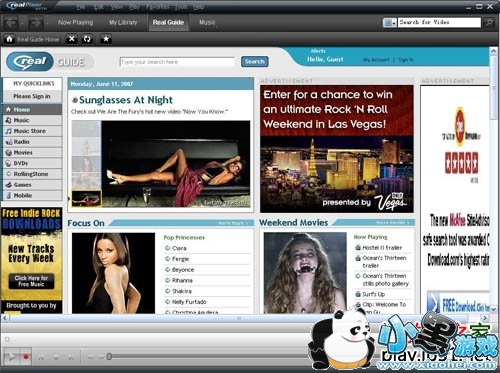Viewport: 500px width, 373px height.
Task: Open the Ciara link under Pop Princesses
Action: (x=179, y=248)
